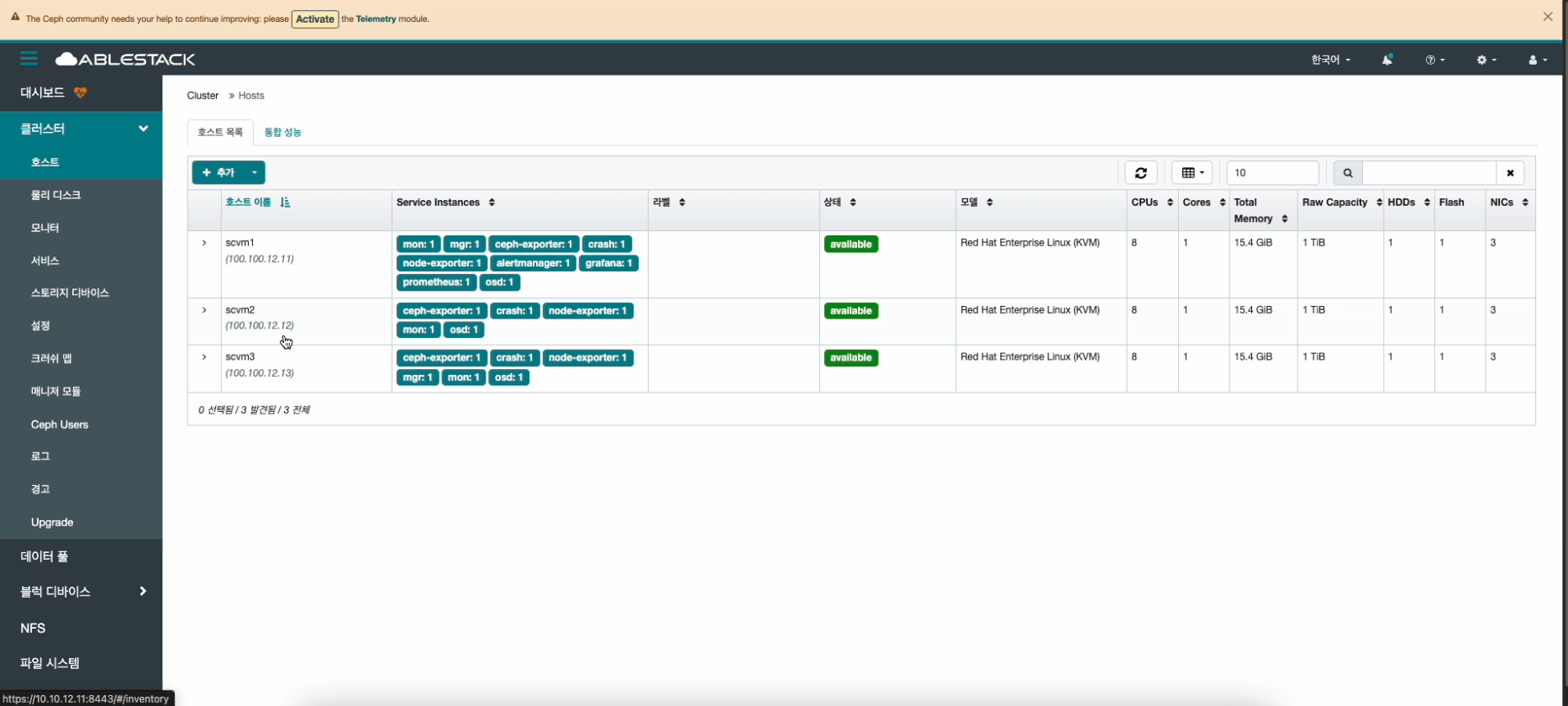Open the settings gear menu

1486,60
